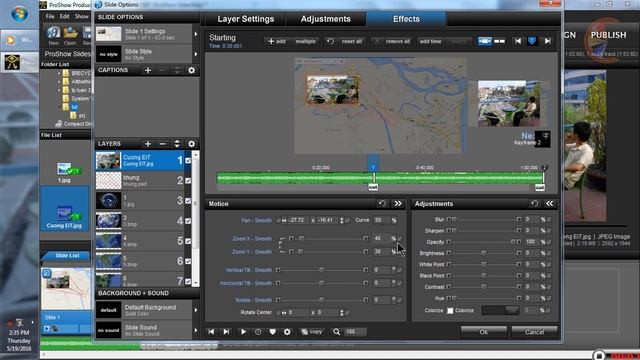Copy Adjustments from previous keyframe arrows
The image size is (640, 360).
[549, 204]
